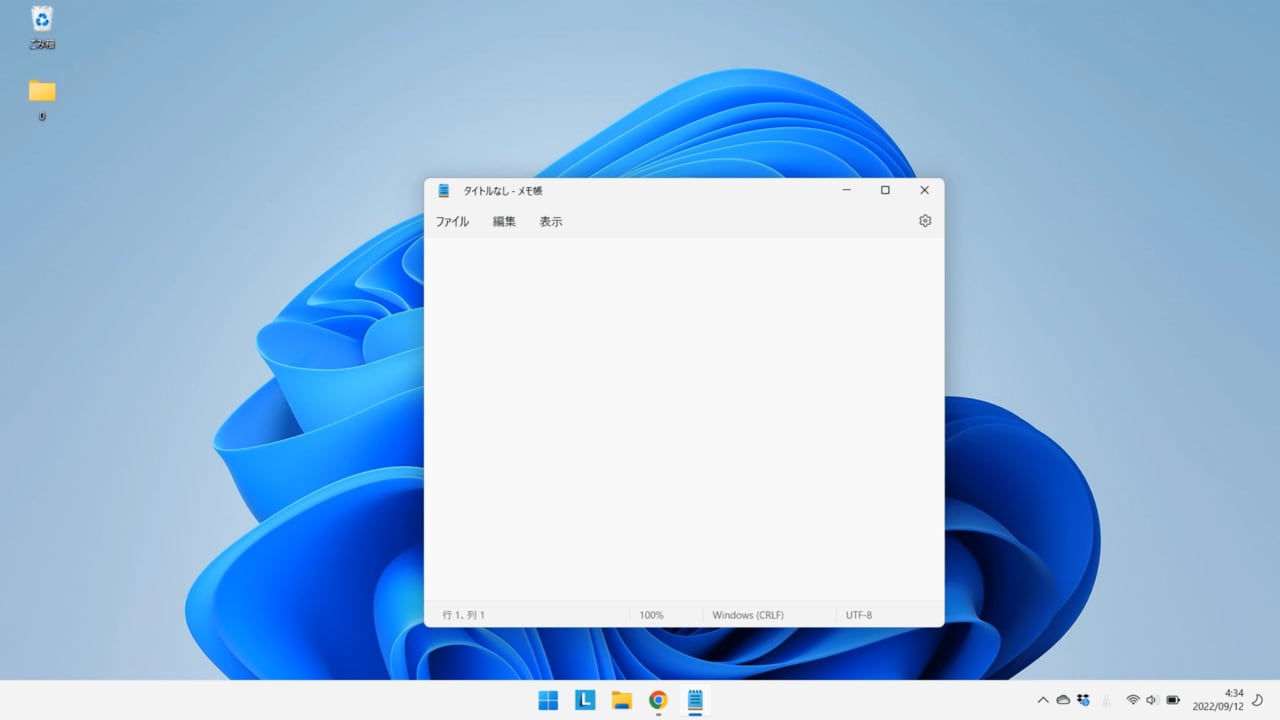Click the 100% zoom status entry
The width and height of the screenshot is (1280, 720).
(651, 615)
